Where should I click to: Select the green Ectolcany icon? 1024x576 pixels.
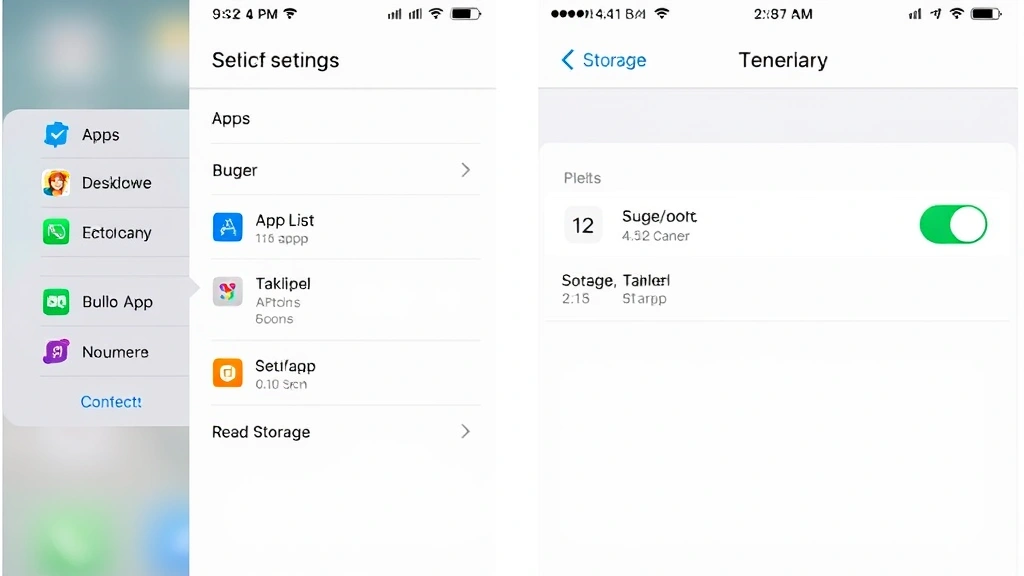pyautogui.click(x=57, y=232)
